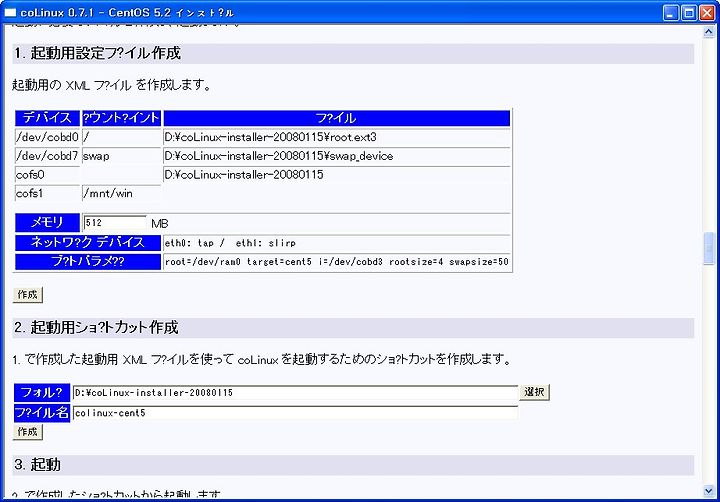
Task: Click the cofs1 device cell
Action: point(47,193)
